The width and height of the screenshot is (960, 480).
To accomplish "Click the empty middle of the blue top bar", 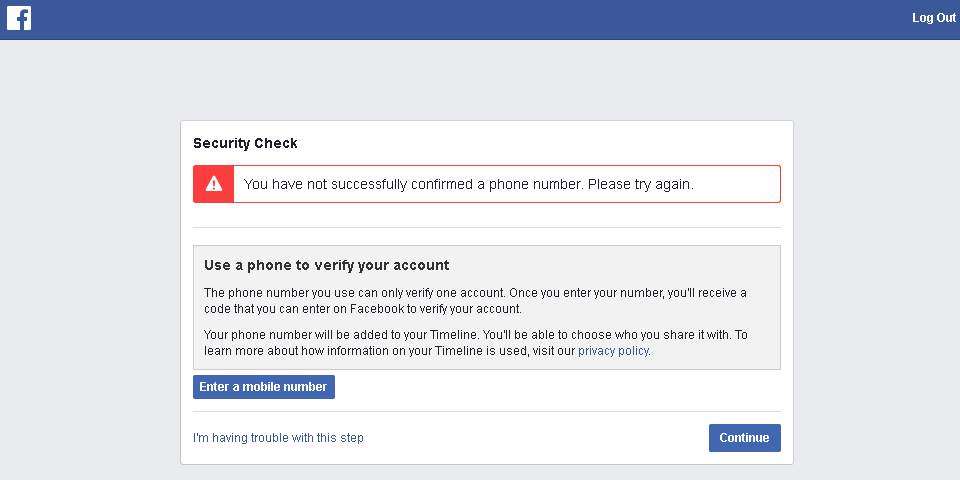I will [480, 20].
